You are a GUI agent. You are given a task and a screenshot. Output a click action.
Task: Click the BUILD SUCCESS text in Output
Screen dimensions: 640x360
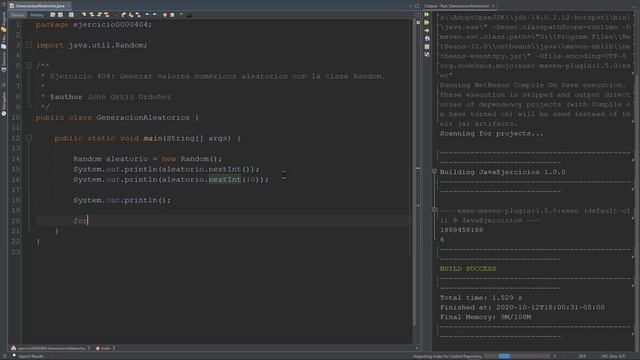468,269
